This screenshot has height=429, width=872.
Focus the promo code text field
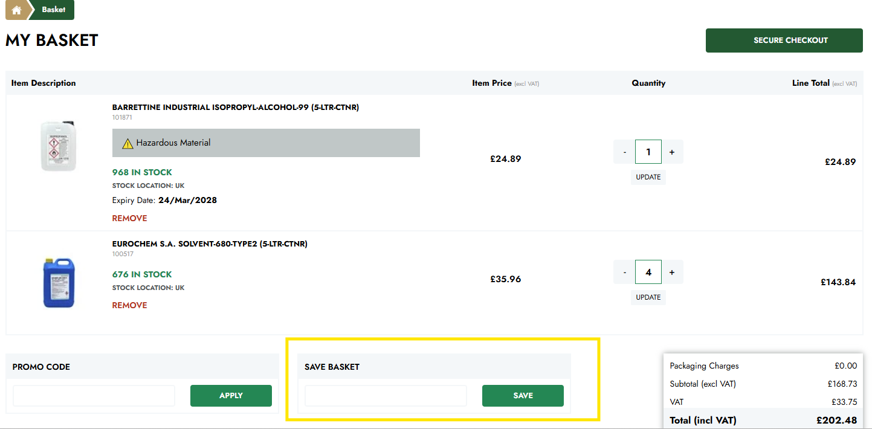coord(94,396)
